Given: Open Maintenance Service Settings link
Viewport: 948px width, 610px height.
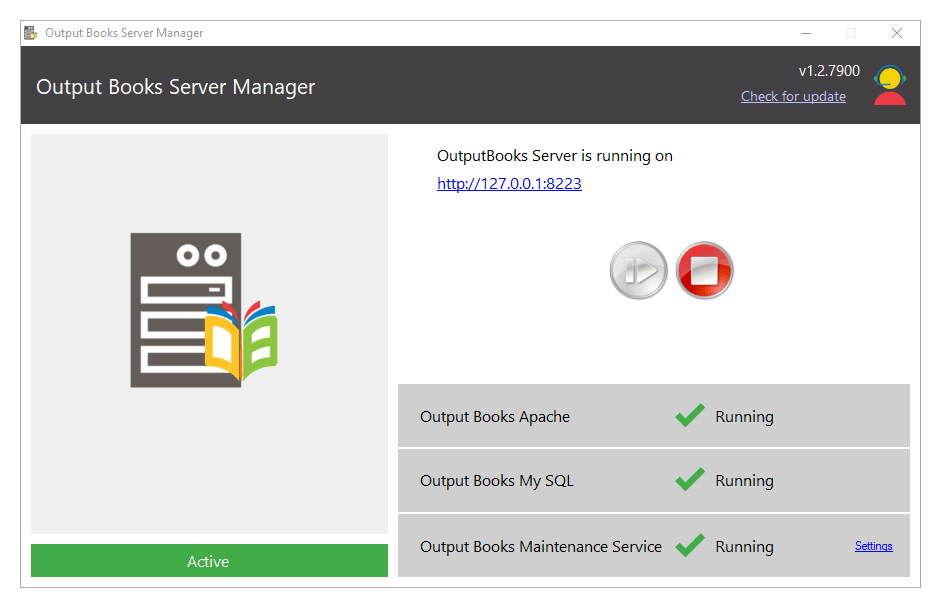Looking at the screenshot, I should point(874,546).
